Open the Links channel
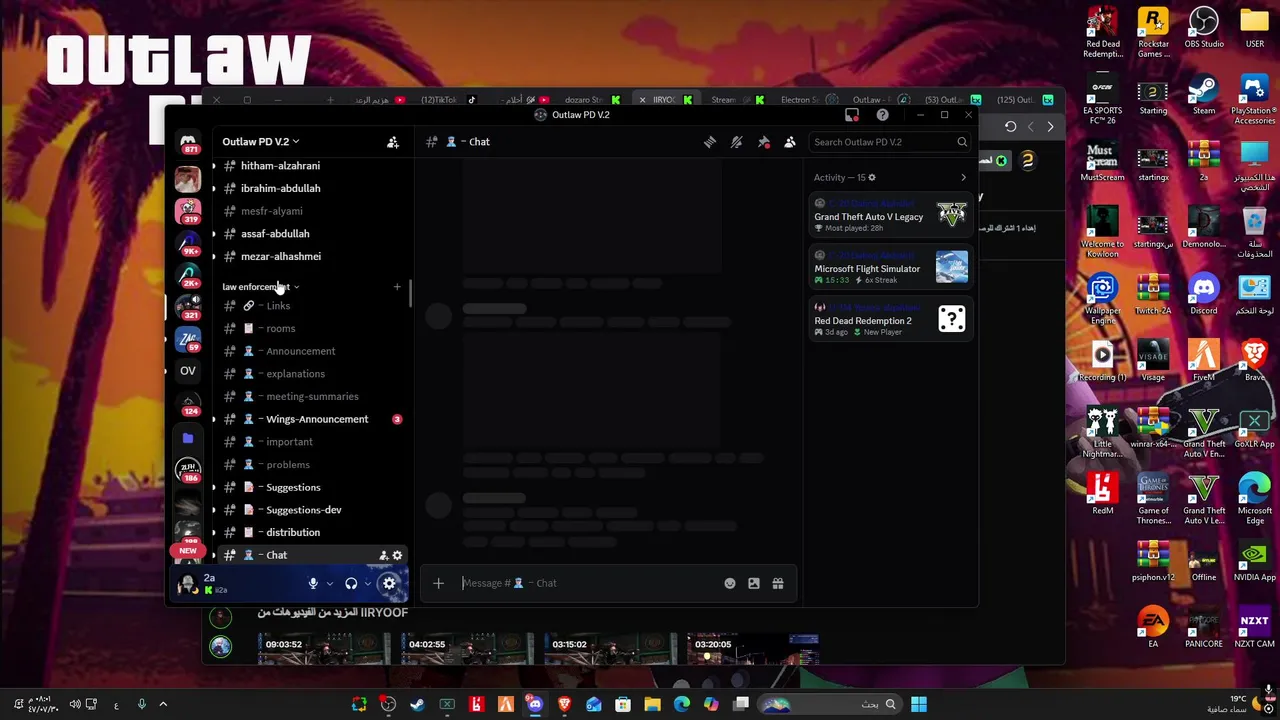Screen dimensions: 1280x720 [x=310, y=306]
